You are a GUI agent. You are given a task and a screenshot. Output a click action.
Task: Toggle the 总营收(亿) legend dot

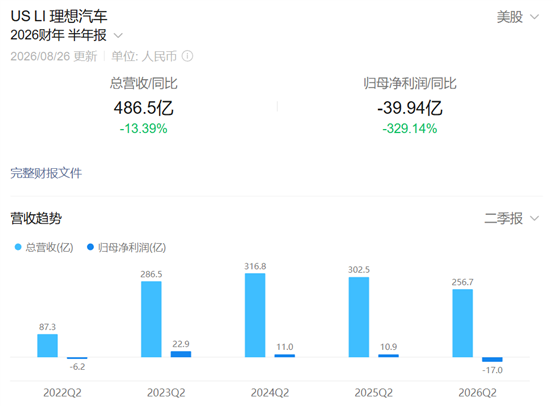pyautogui.click(x=18, y=247)
